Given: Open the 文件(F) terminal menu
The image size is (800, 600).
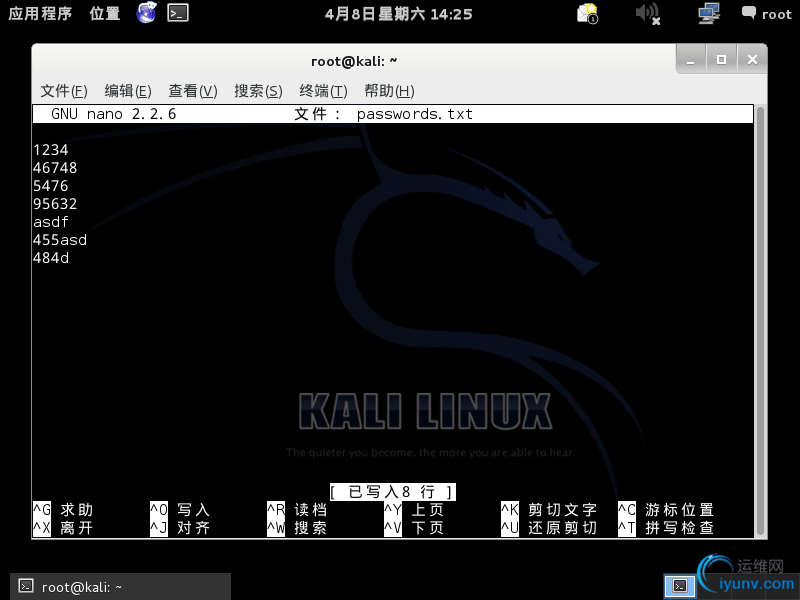Looking at the screenshot, I should [x=64, y=91].
